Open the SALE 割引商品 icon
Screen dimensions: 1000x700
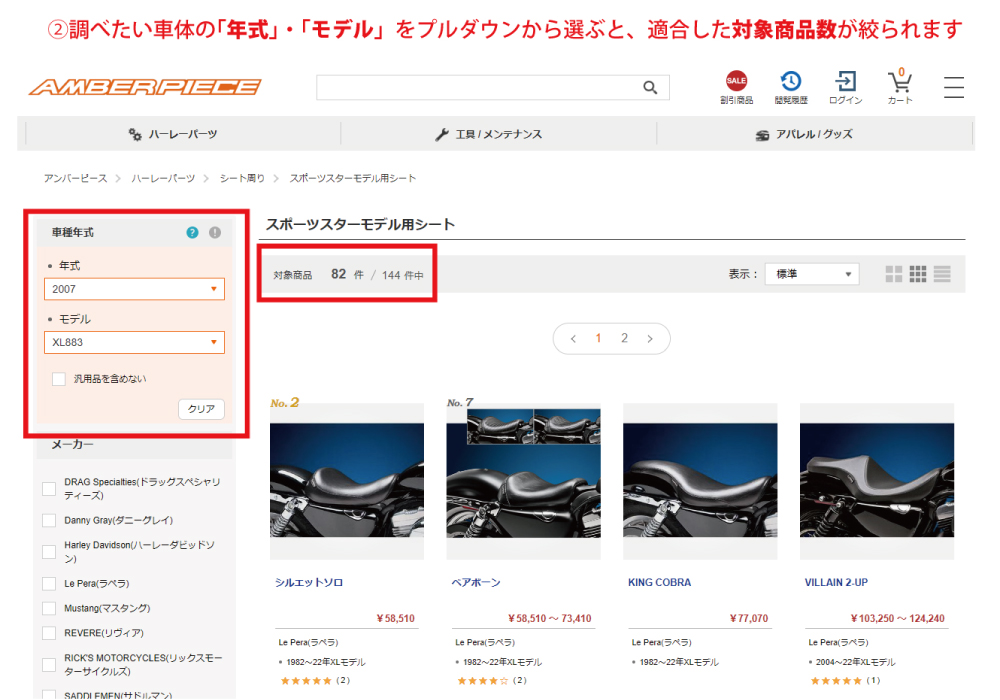(x=736, y=87)
